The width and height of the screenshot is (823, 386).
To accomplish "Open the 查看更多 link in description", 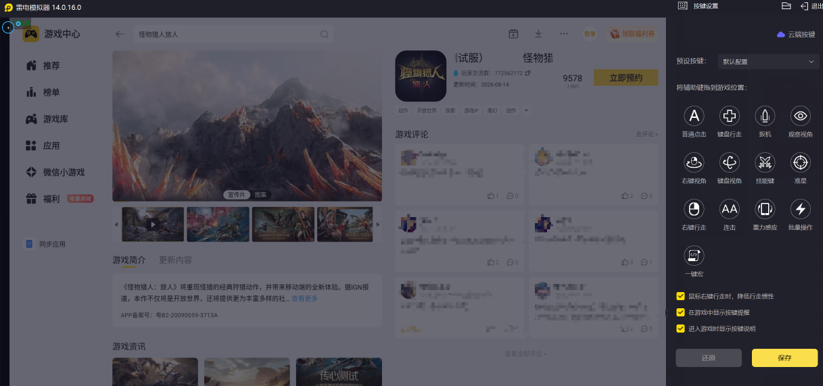I will click(x=304, y=298).
